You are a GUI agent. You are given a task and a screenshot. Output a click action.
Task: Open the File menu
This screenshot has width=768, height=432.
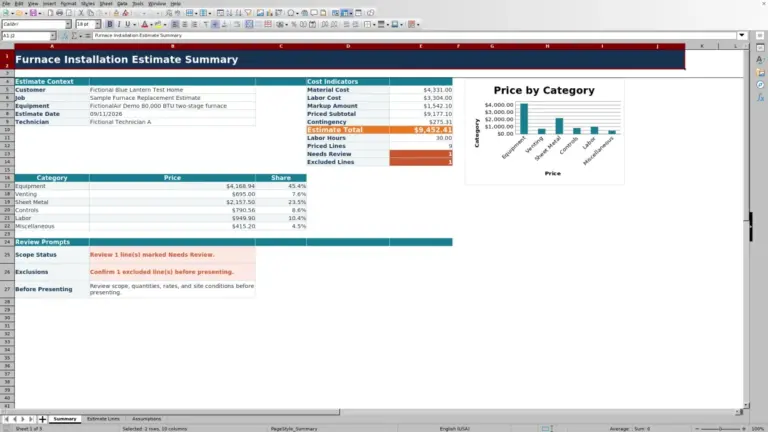pyautogui.click(x=6, y=3)
